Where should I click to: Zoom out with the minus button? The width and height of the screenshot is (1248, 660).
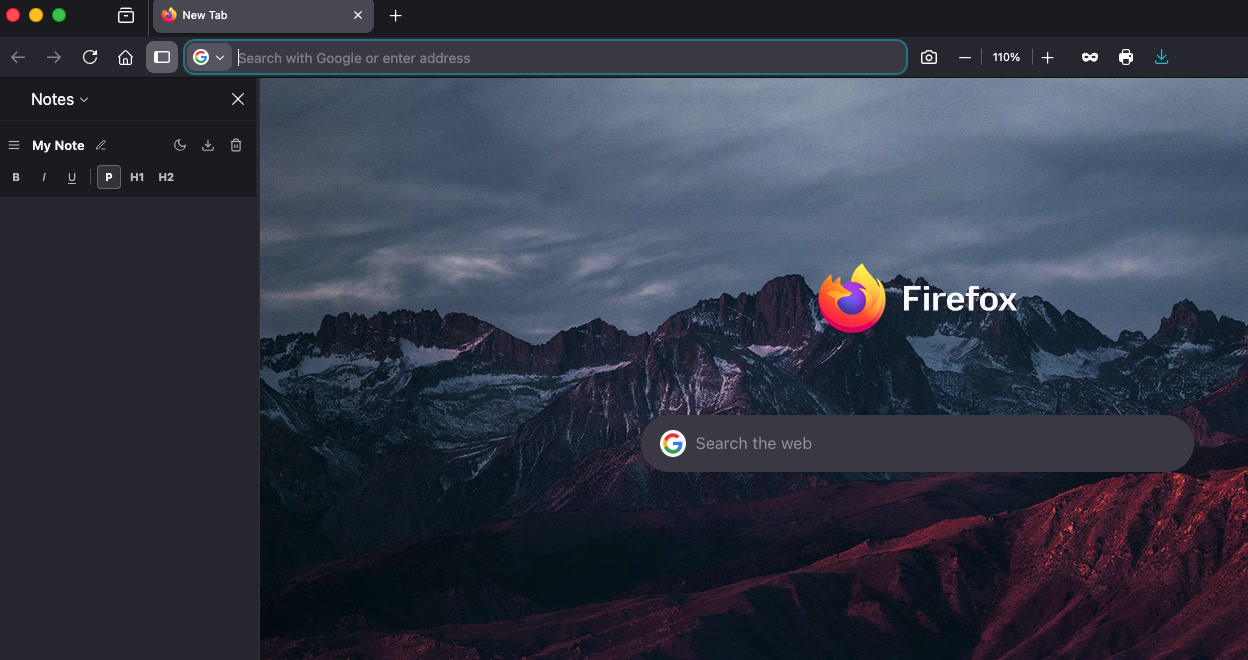click(965, 57)
